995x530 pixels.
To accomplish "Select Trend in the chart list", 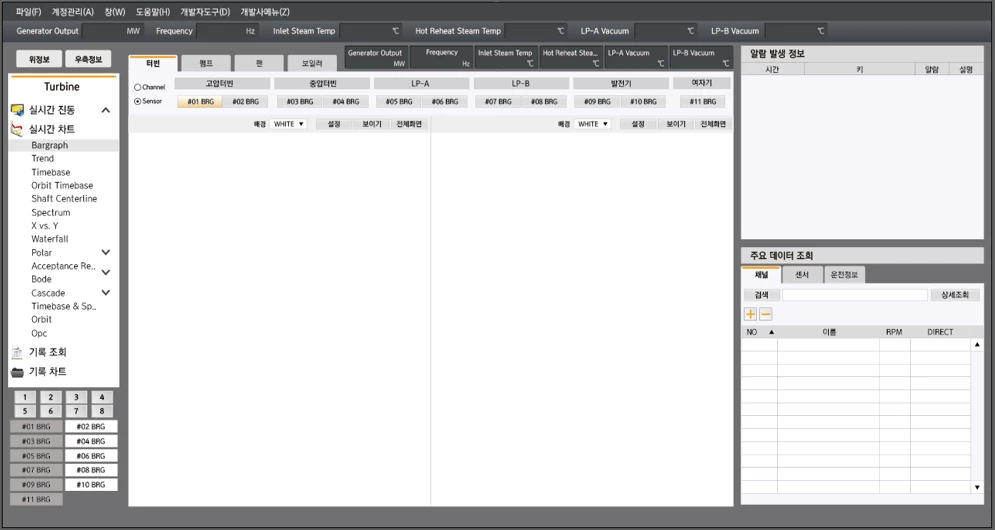I will (x=43, y=159).
